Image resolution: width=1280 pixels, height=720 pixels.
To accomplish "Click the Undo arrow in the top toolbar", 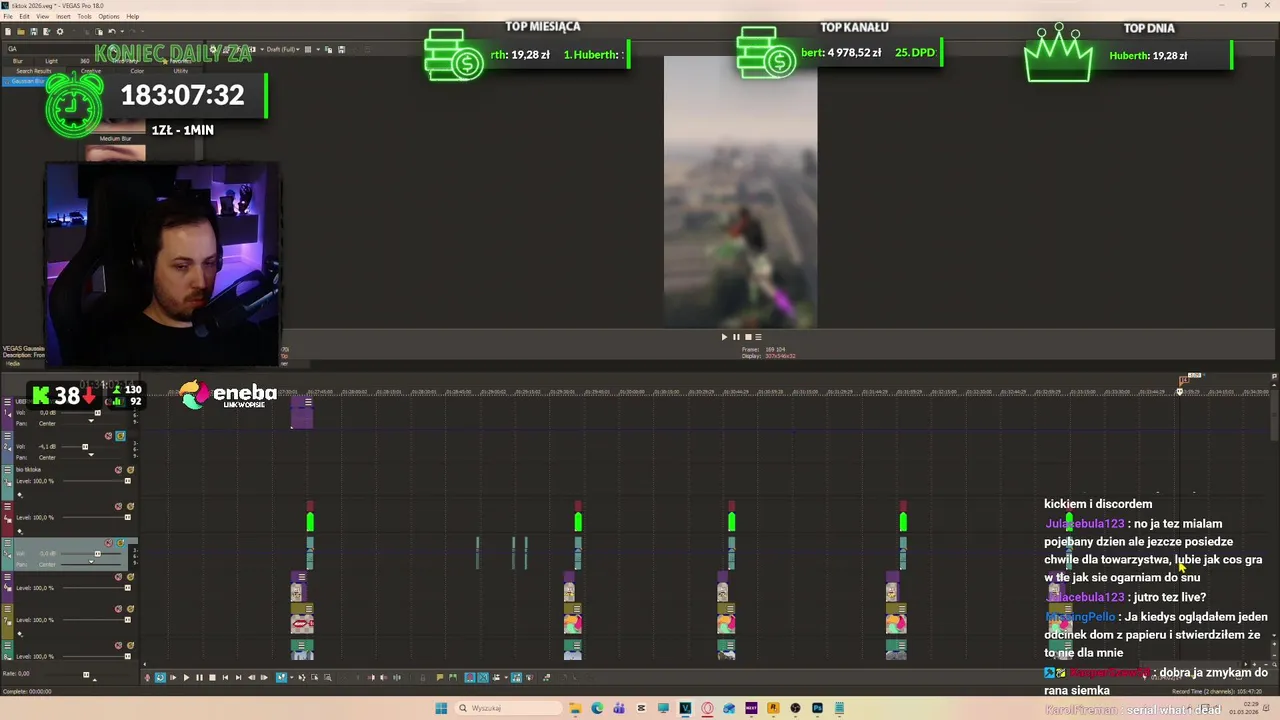I will tap(112, 31).
